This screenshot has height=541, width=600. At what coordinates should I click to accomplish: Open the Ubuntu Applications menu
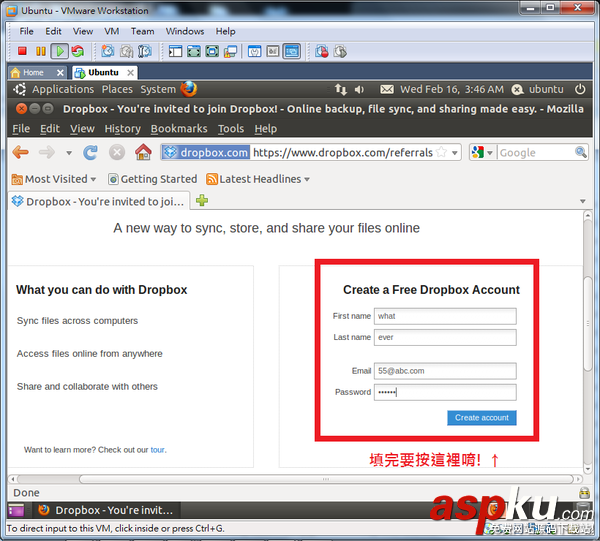(x=63, y=89)
